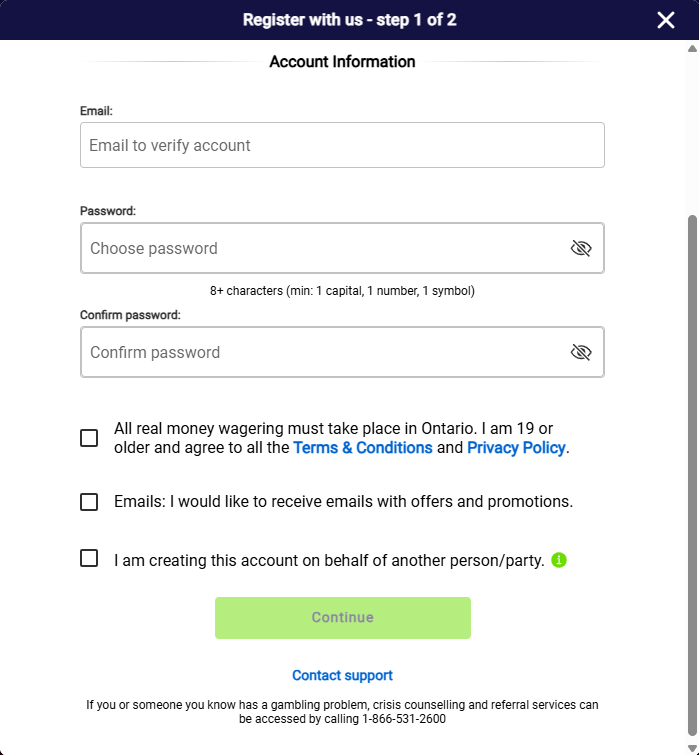Follow the Contact support link

342,675
